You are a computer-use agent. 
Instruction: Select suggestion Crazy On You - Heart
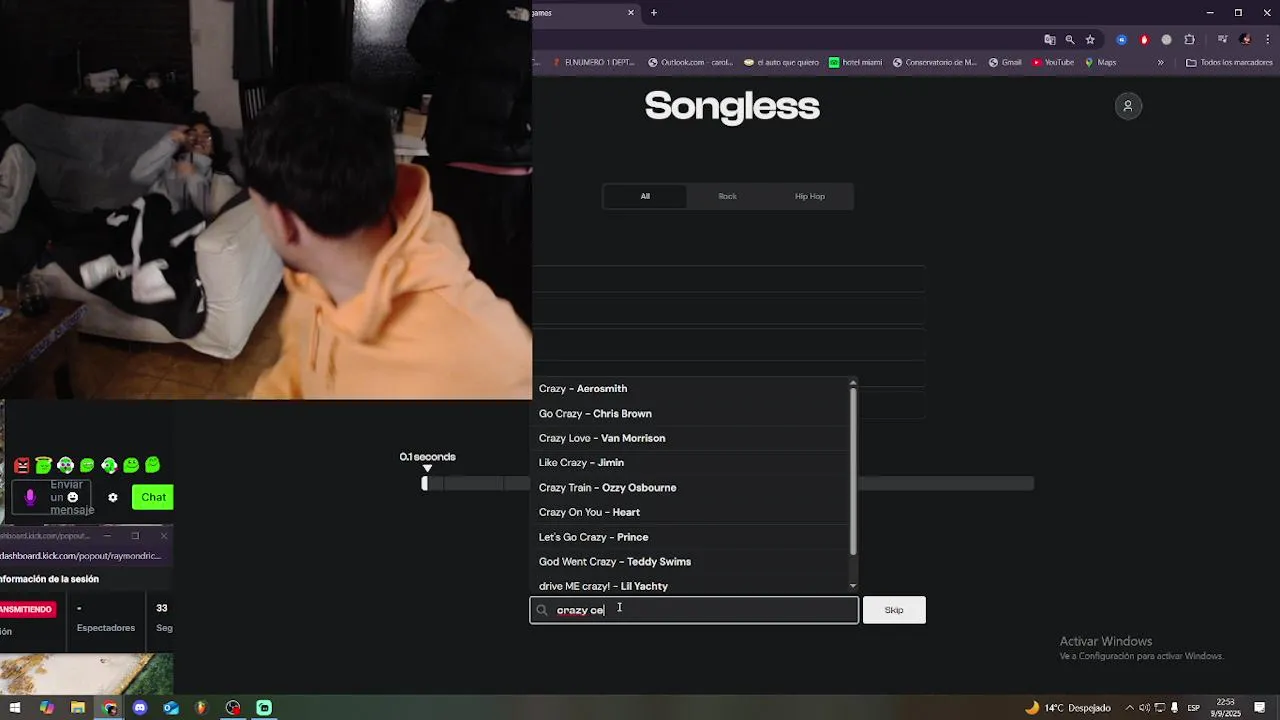690,512
